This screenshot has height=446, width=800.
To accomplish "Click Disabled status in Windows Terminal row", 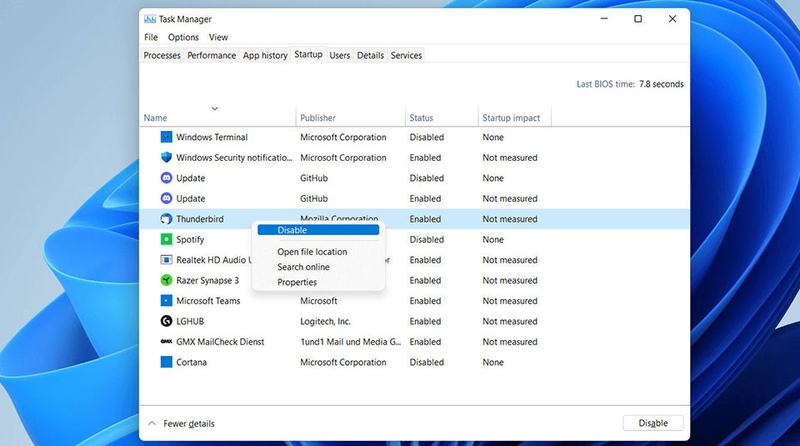I will 427,137.
